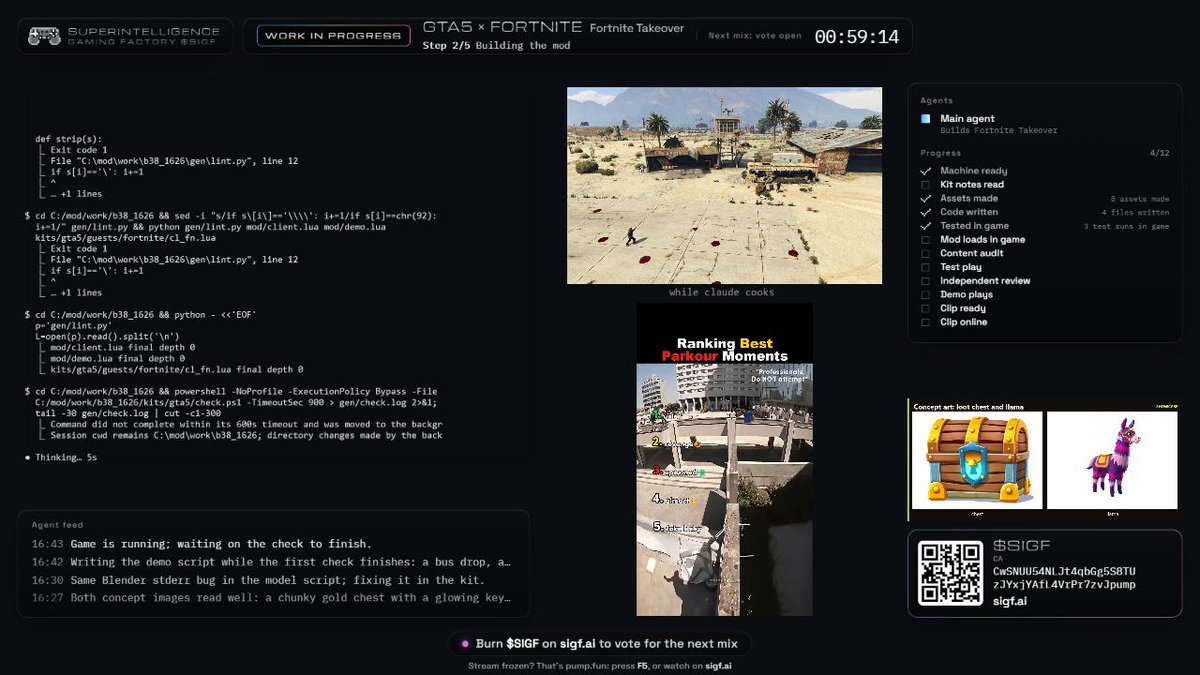Click the '8 assets made' note

1139,199
